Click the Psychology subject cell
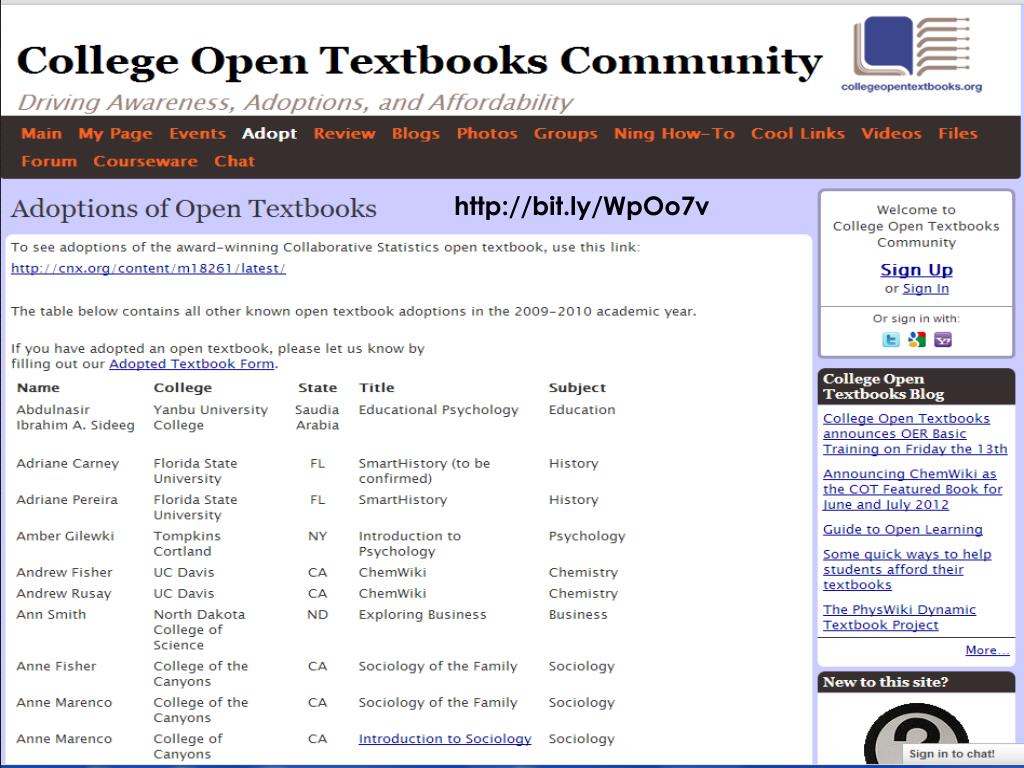The width and height of the screenshot is (1024, 768). [587, 537]
